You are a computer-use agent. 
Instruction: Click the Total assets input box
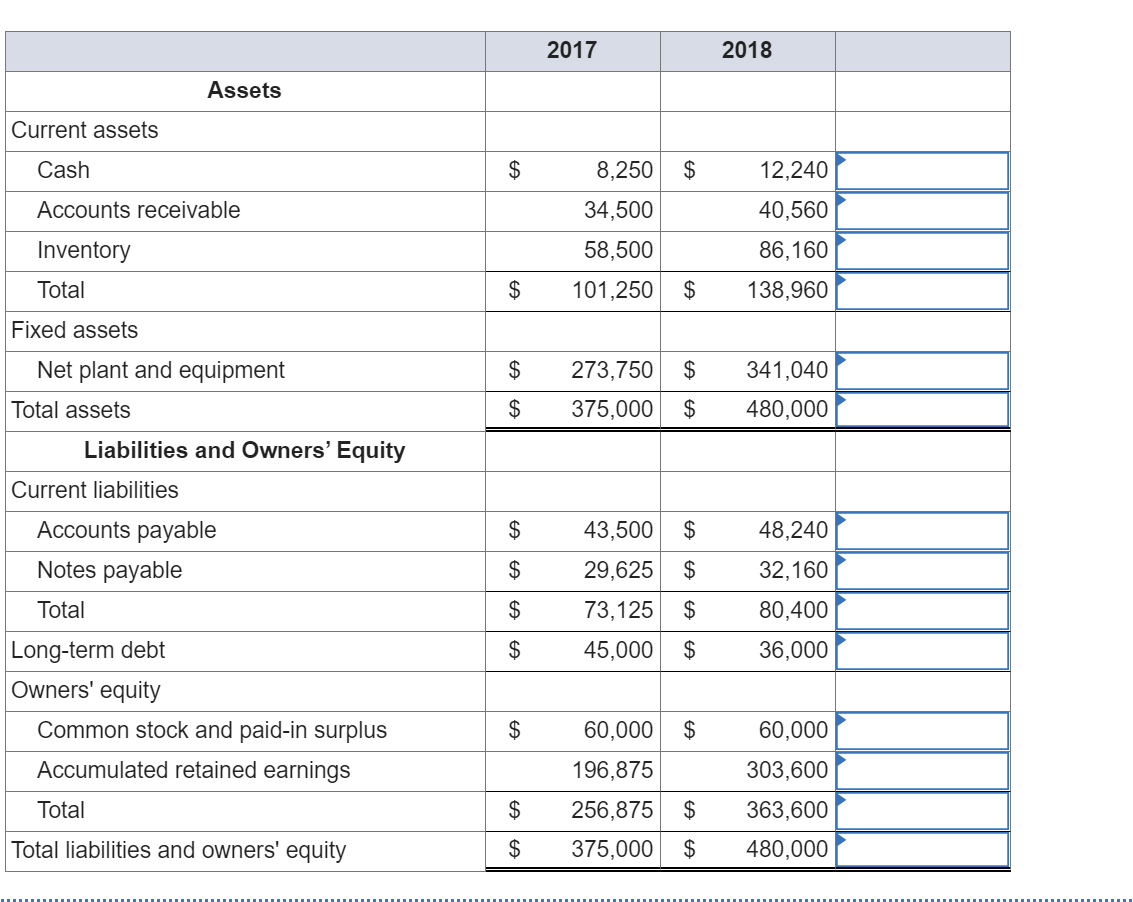pyautogui.click(x=922, y=410)
